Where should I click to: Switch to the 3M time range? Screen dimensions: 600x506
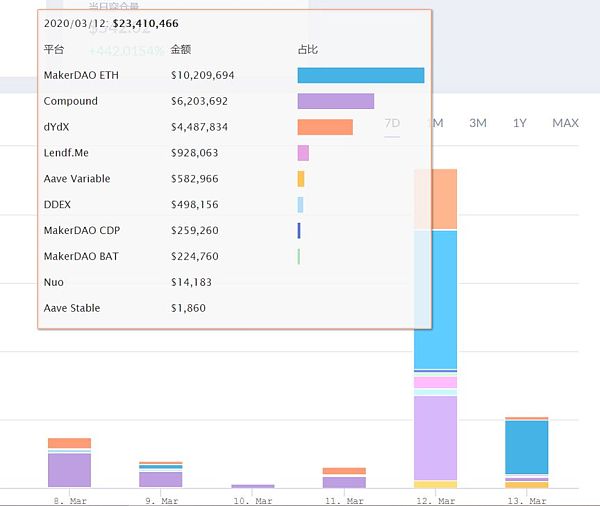478,123
